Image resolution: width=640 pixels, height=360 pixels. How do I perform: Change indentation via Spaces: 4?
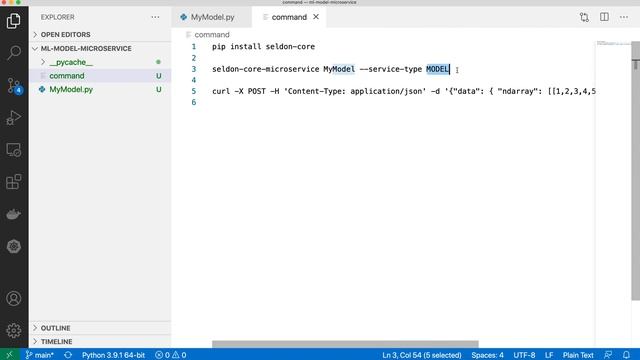pyautogui.click(x=487, y=355)
